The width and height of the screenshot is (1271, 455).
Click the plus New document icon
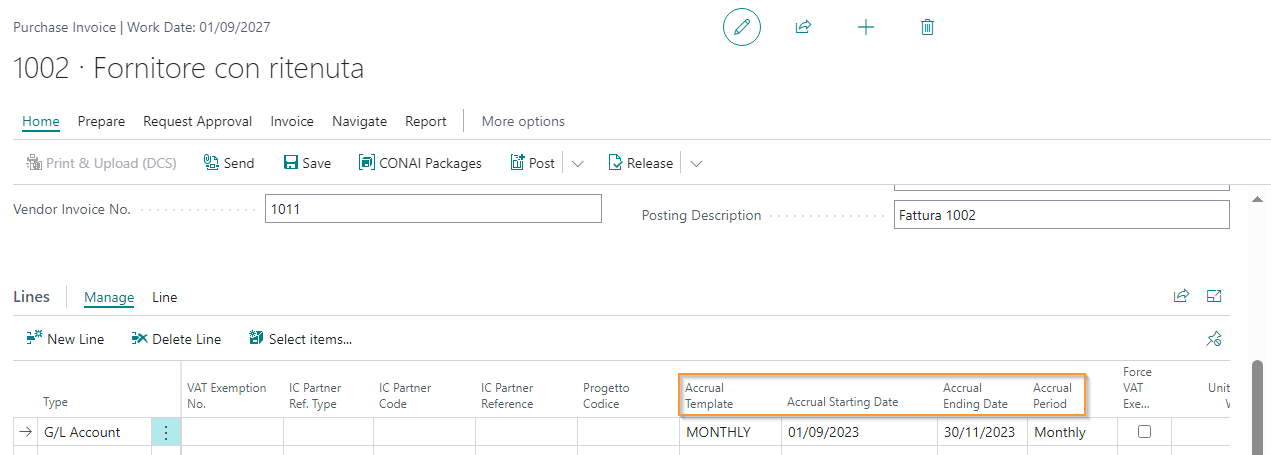pos(866,28)
